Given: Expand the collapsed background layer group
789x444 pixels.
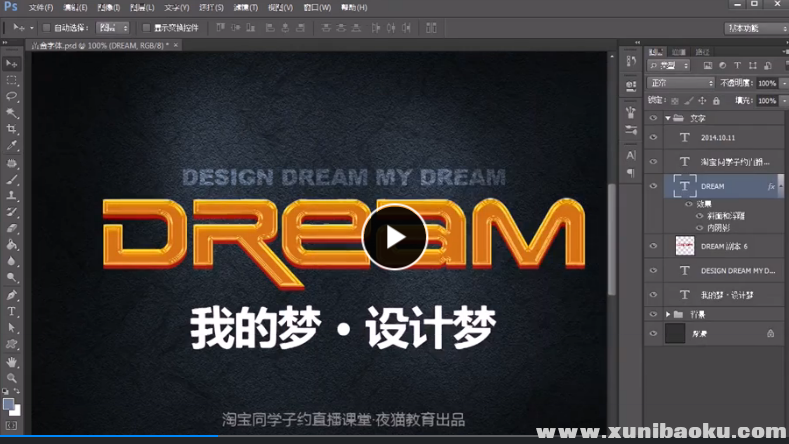Looking at the screenshot, I should (668, 314).
